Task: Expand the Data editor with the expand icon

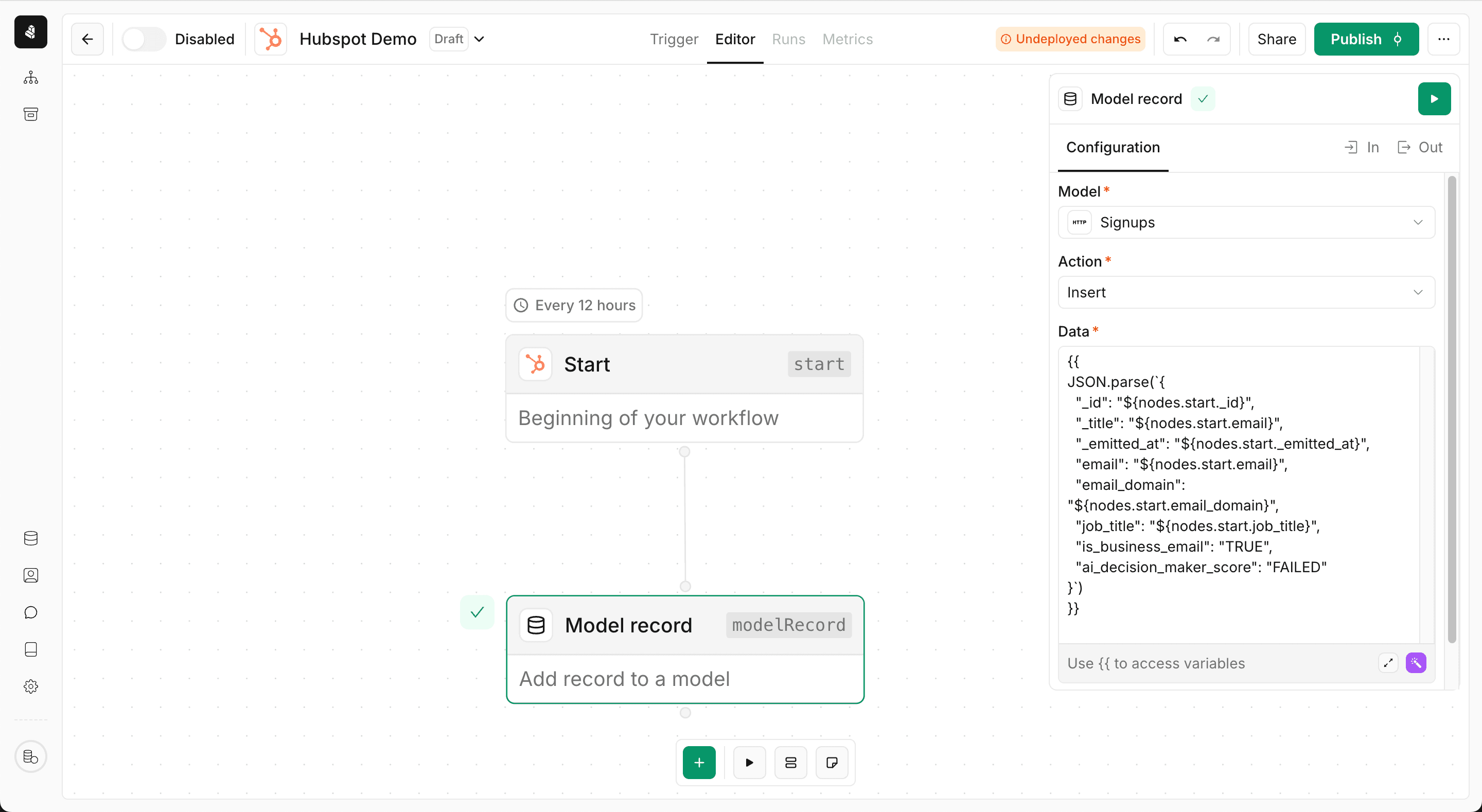Action: pos(1388,663)
